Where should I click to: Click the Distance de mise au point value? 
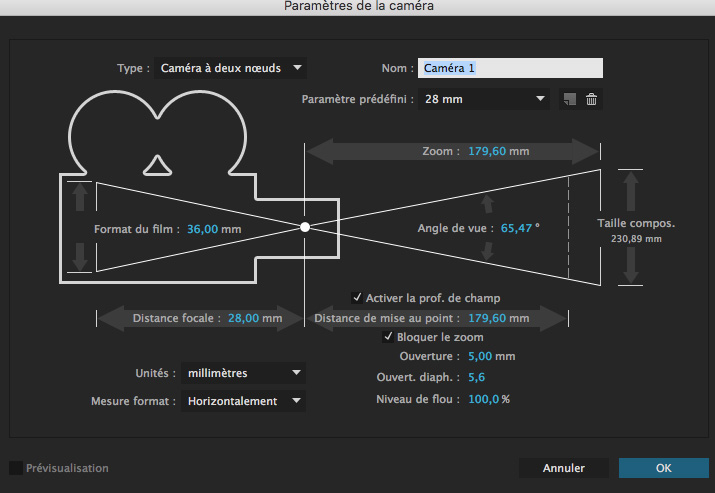tap(487, 318)
